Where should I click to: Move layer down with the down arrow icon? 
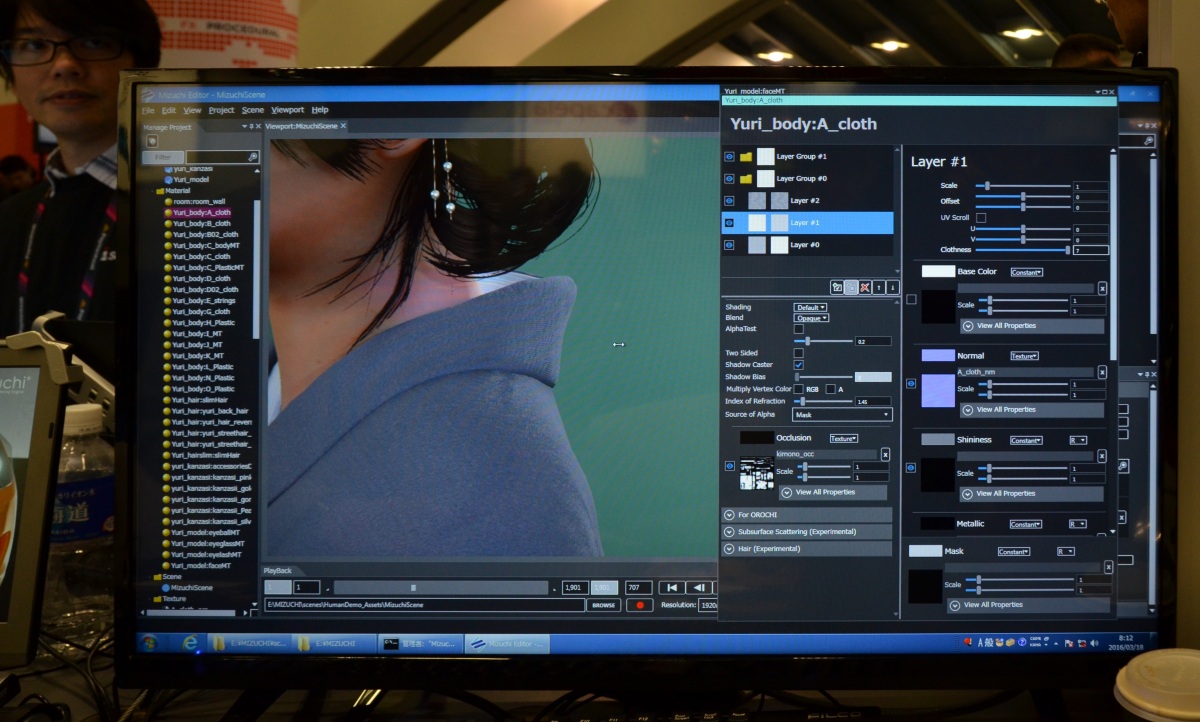click(892, 287)
